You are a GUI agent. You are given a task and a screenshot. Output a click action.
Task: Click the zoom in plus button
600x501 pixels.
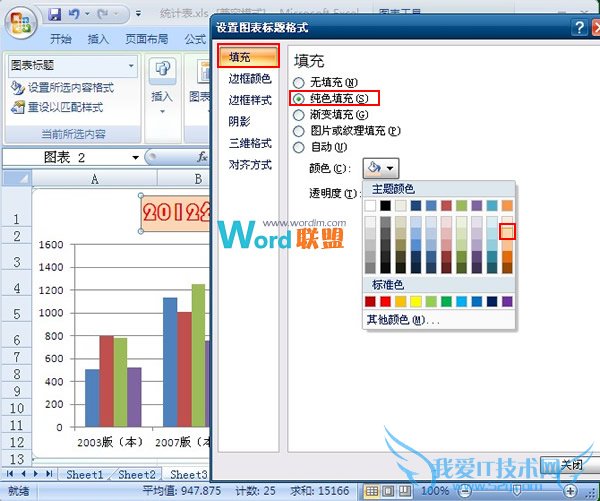click(x=570, y=491)
